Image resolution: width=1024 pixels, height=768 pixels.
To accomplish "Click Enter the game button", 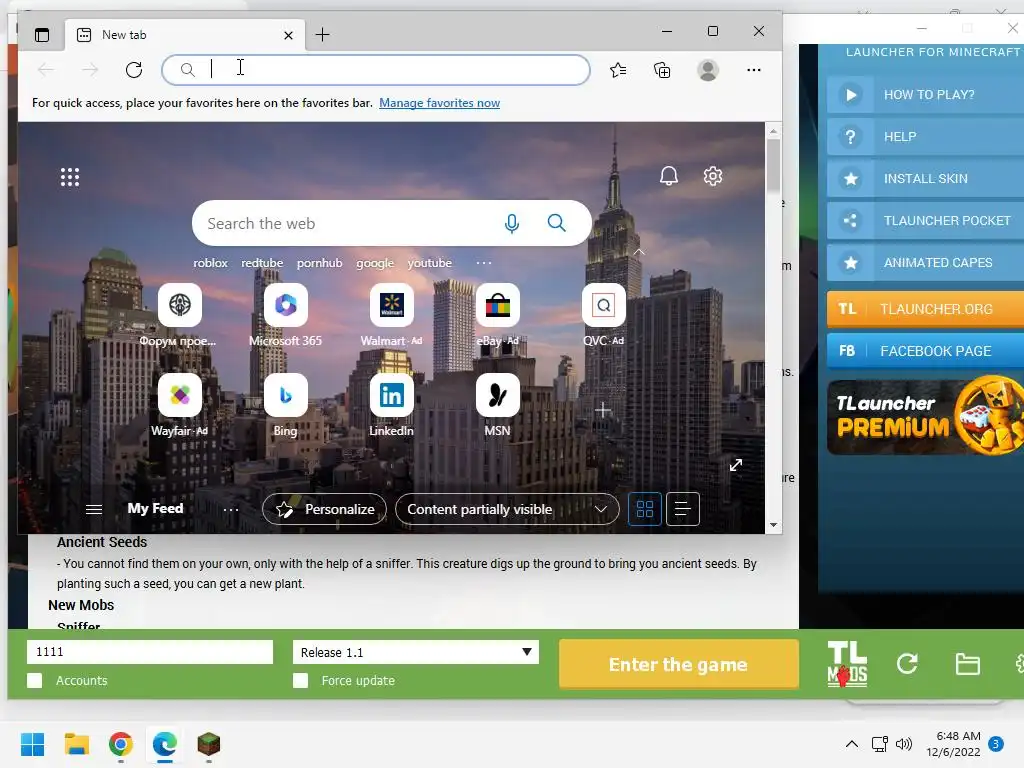I will tap(679, 664).
